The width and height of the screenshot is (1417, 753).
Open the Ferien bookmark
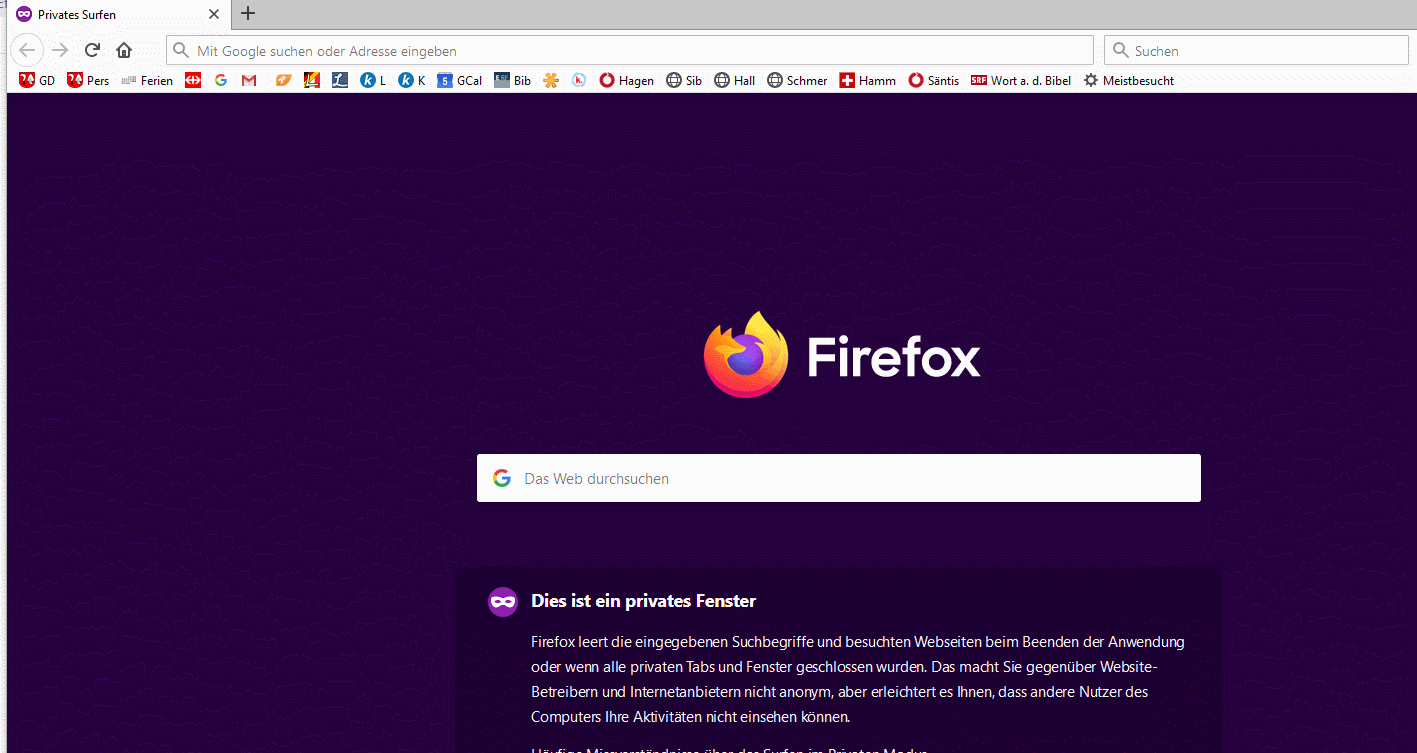click(x=147, y=81)
